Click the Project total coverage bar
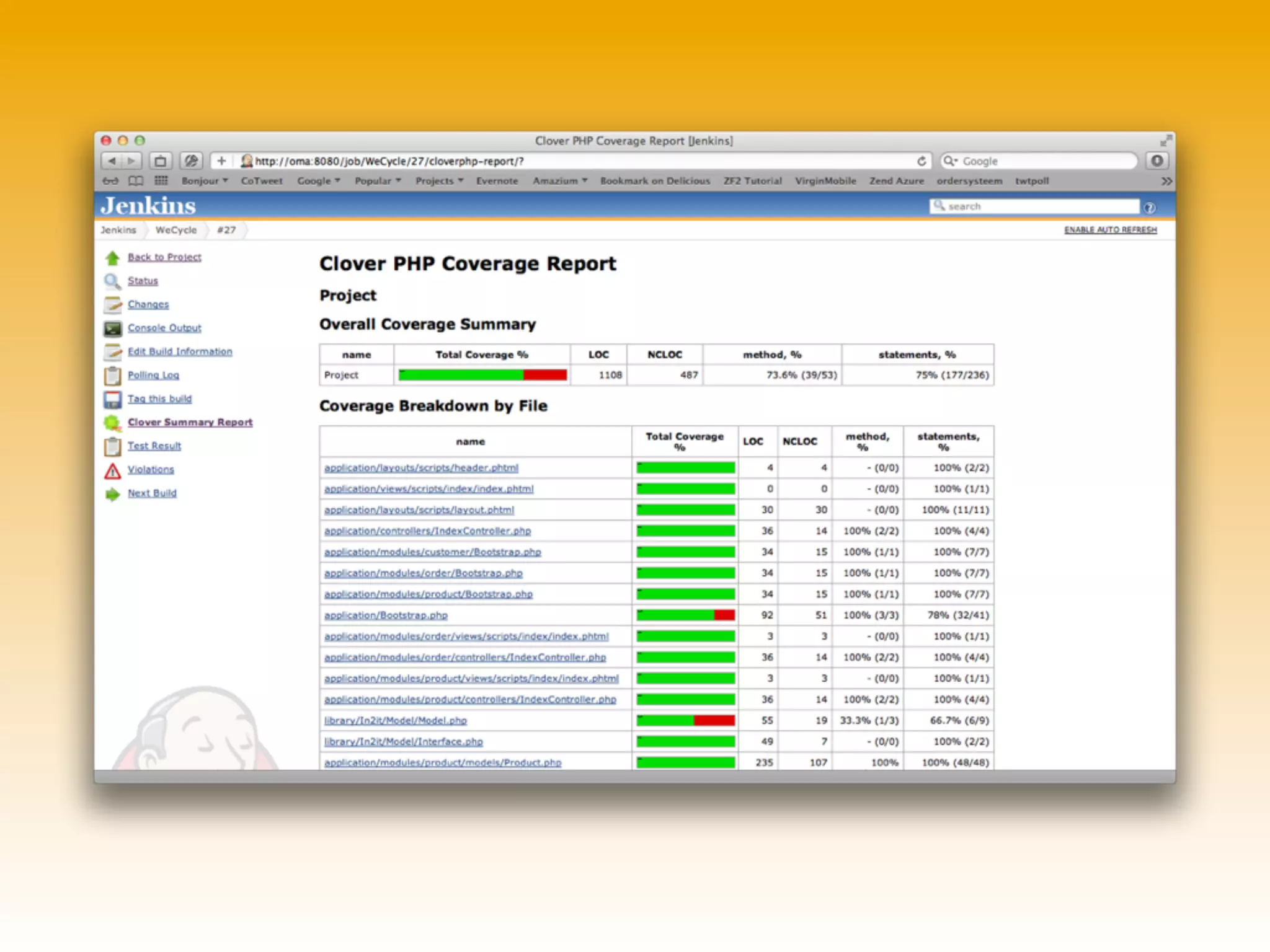The height and width of the screenshot is (952, 1270). click(x=482, y=375)
